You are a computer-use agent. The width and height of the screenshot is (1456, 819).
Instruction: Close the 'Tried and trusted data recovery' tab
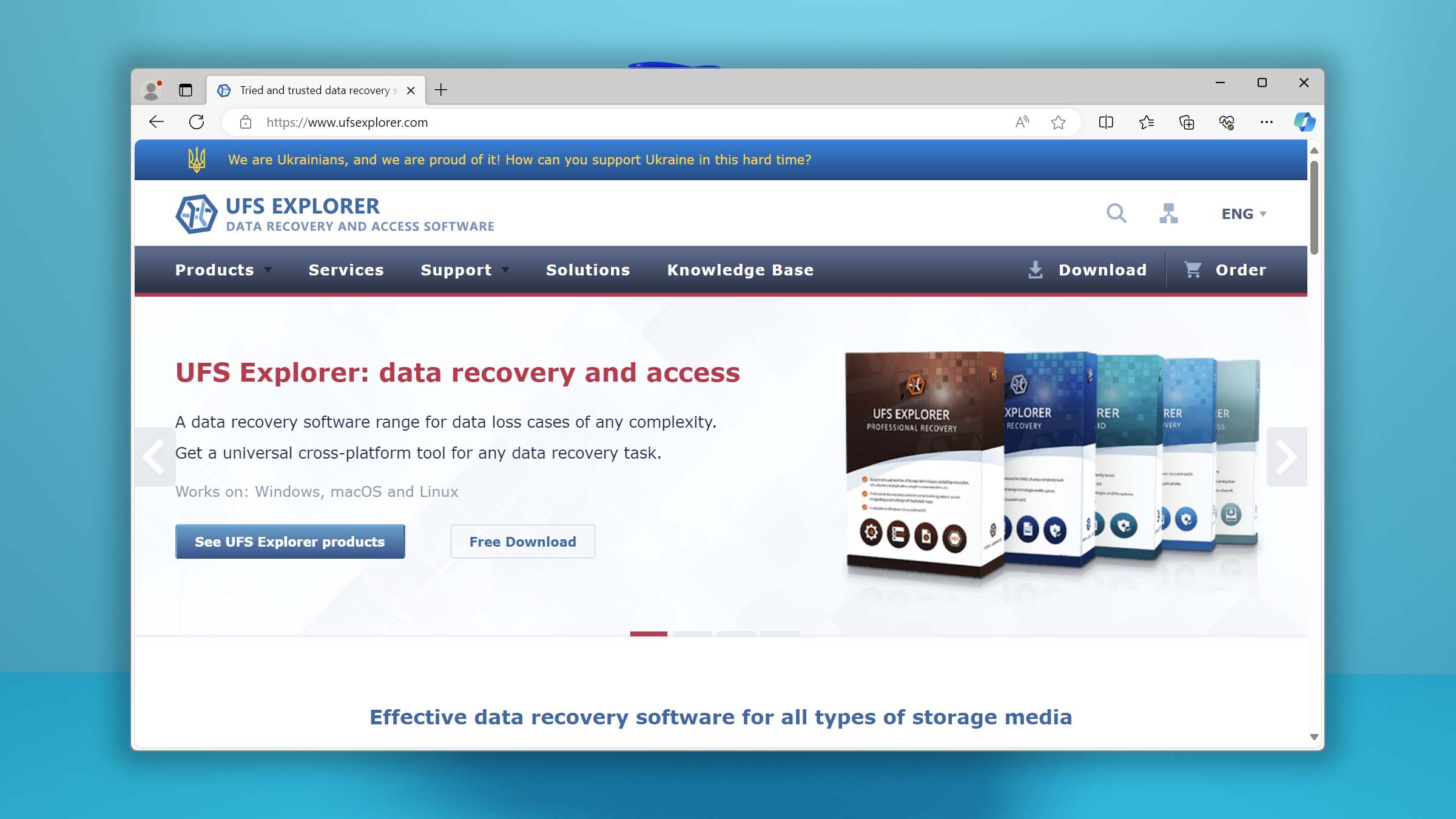click(411, 90)
